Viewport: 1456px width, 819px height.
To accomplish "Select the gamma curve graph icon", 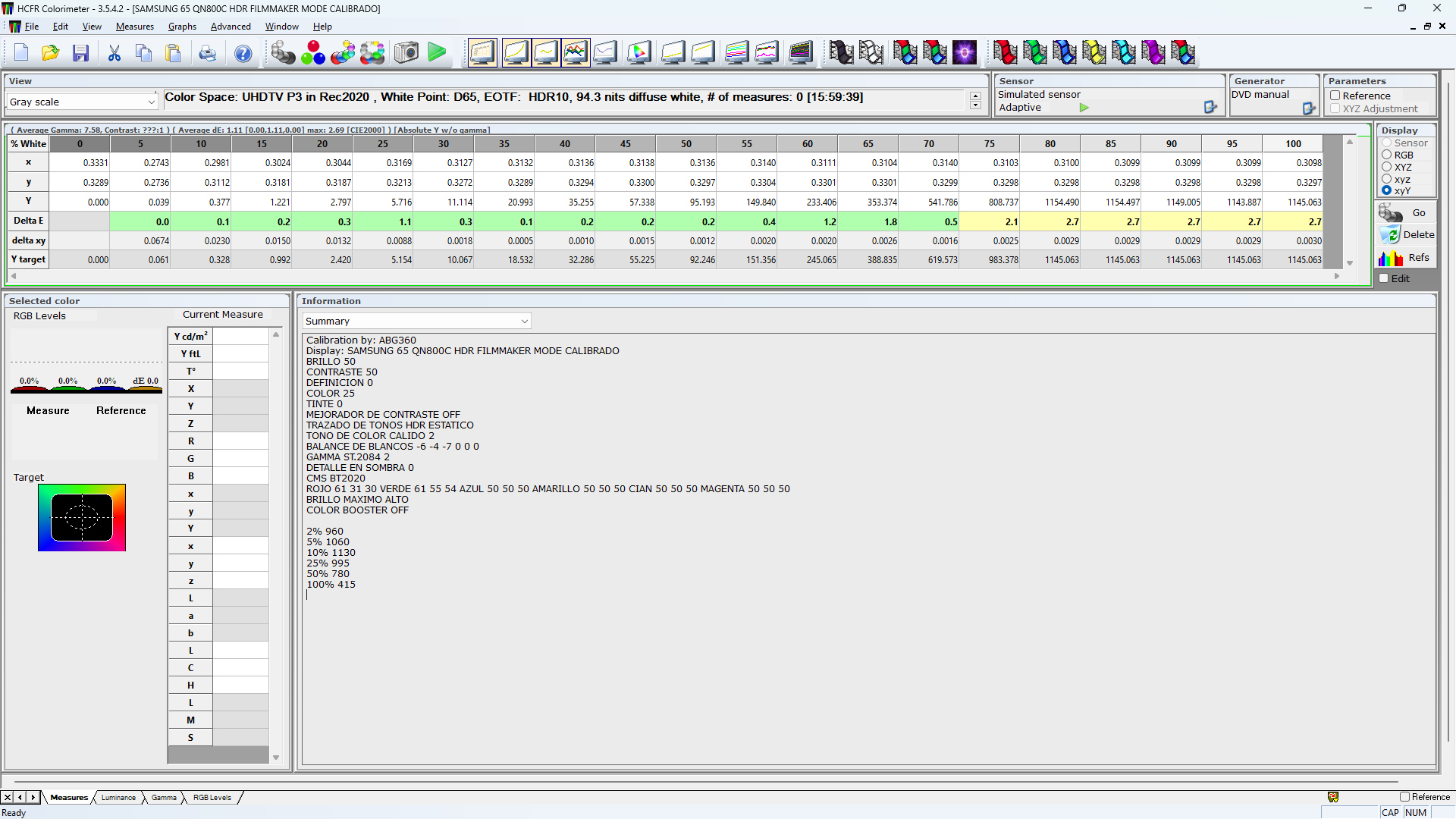I will pyautogui.click(x=545, y=52).
